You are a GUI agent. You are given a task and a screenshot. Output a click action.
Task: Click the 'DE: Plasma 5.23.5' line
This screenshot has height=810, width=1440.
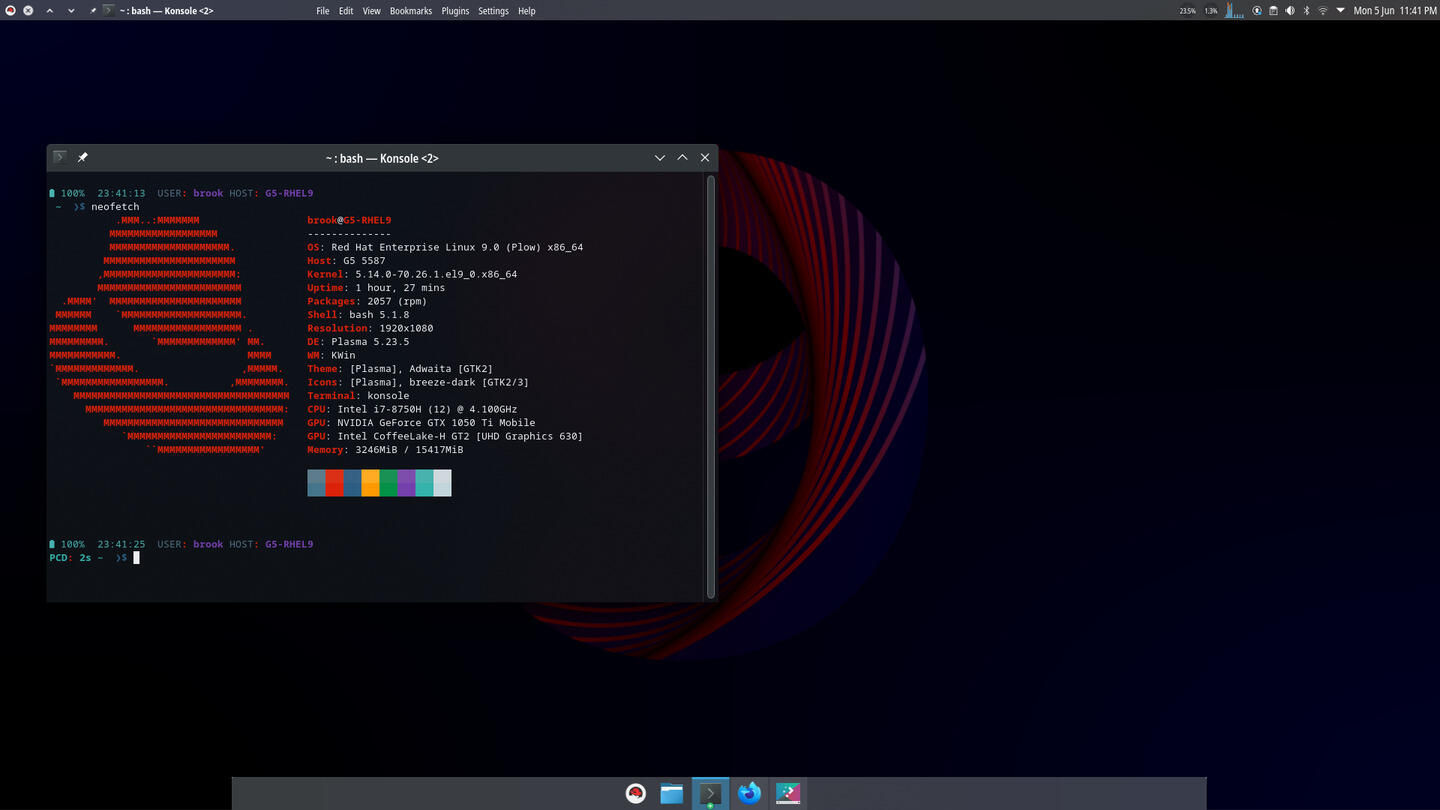tap(358, 342)
